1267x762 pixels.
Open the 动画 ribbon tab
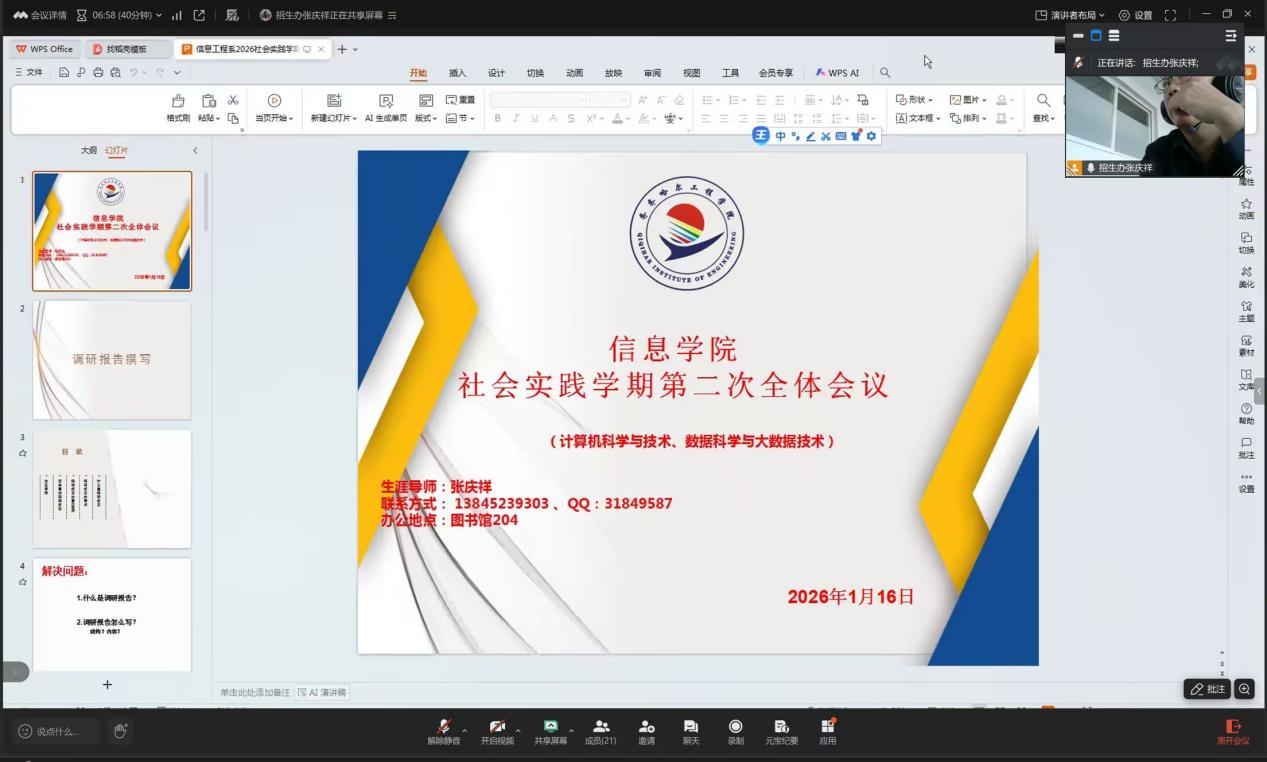574,73
